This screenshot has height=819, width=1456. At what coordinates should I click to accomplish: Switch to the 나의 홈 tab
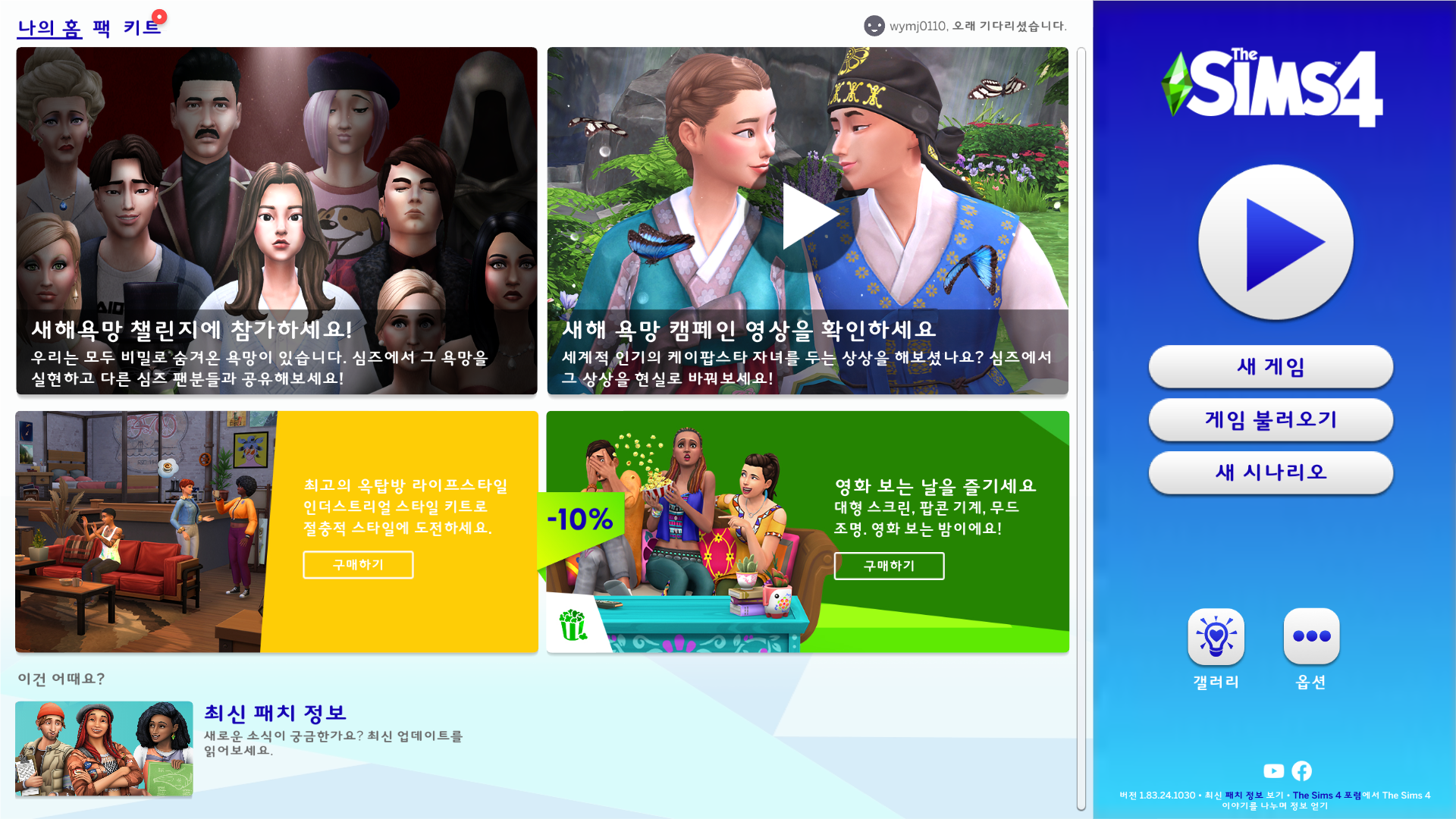coord(49,28)
